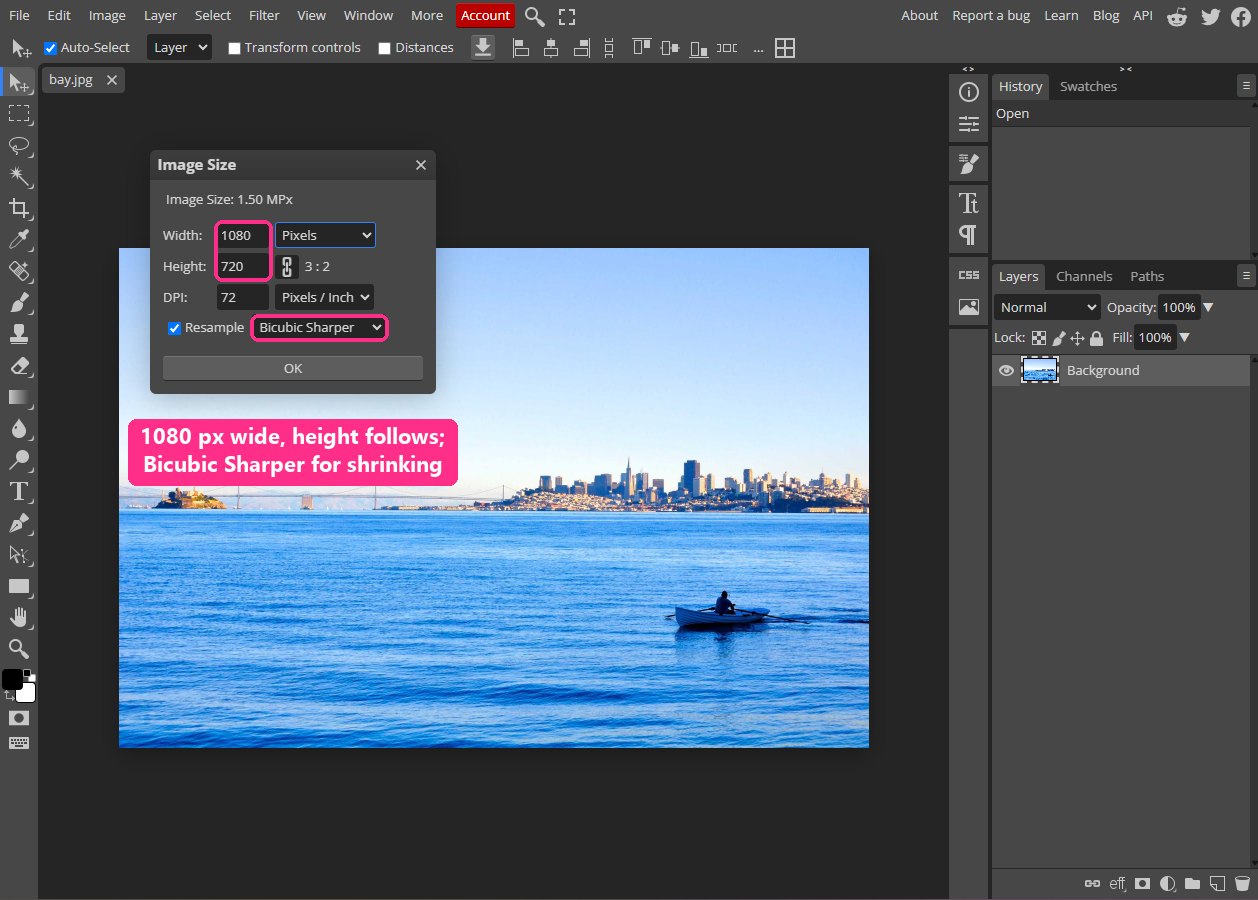Select the Magic Wand tool
This screenshot has width=1258, height=900.
pos(19,177)
